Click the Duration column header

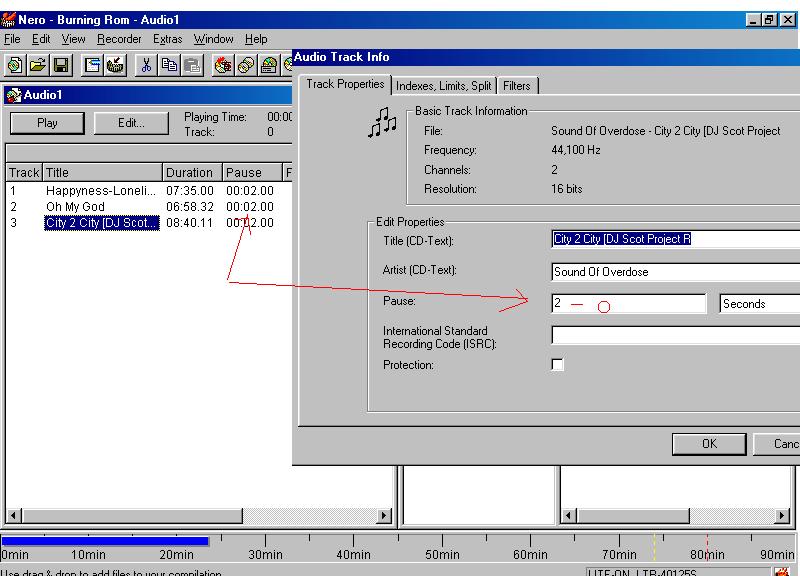point(190,172)
